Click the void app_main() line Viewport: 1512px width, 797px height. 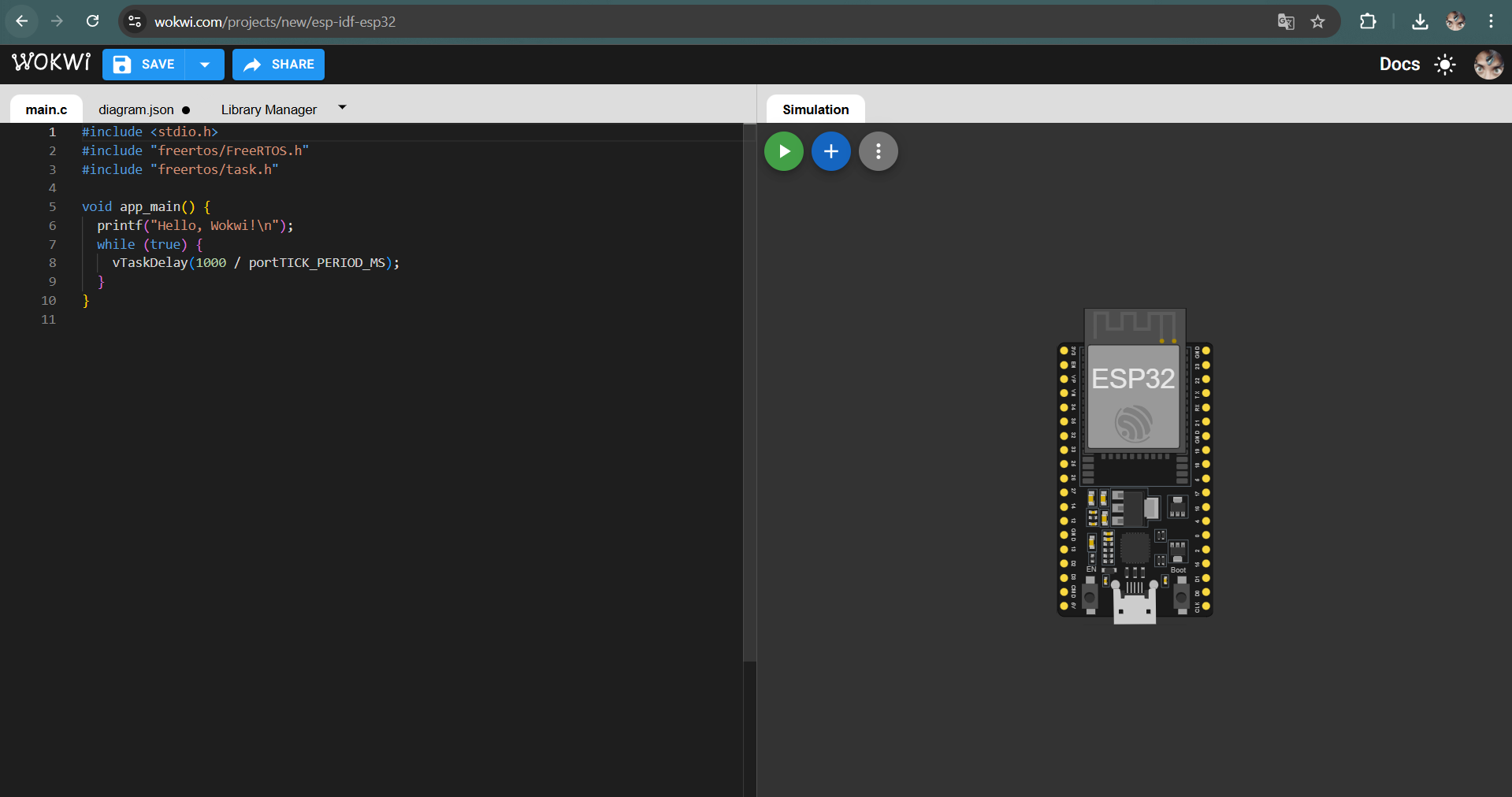pyautogui.click(x=147, y=207)
